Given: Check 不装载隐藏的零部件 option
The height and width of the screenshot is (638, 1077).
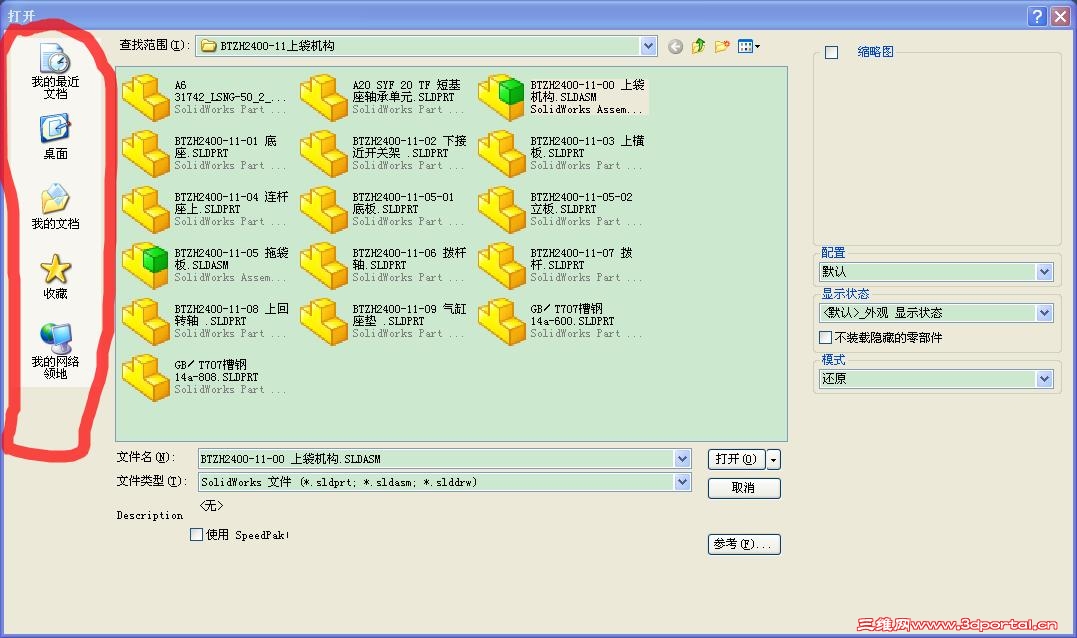Looking at the screenshot, I should tap(826, 337).
